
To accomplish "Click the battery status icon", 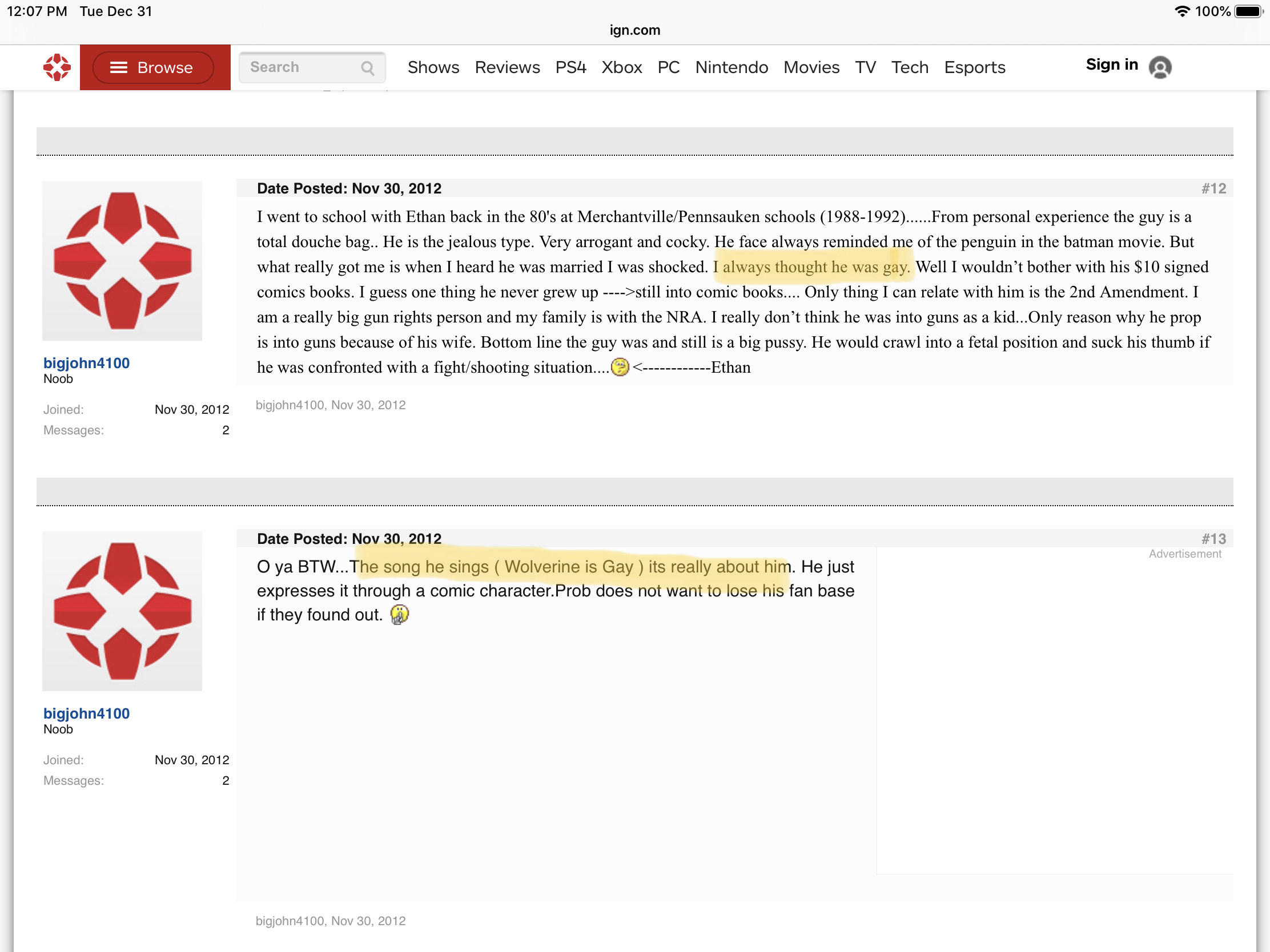I will [x=1249, y=11].
